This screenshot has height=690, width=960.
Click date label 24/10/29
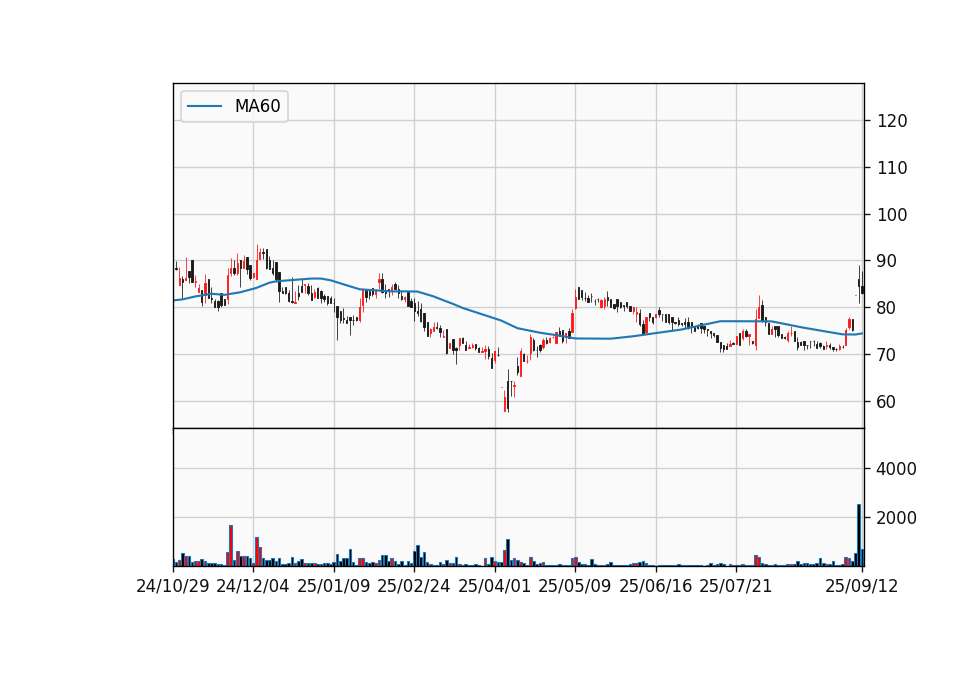[x=173, y=586]
